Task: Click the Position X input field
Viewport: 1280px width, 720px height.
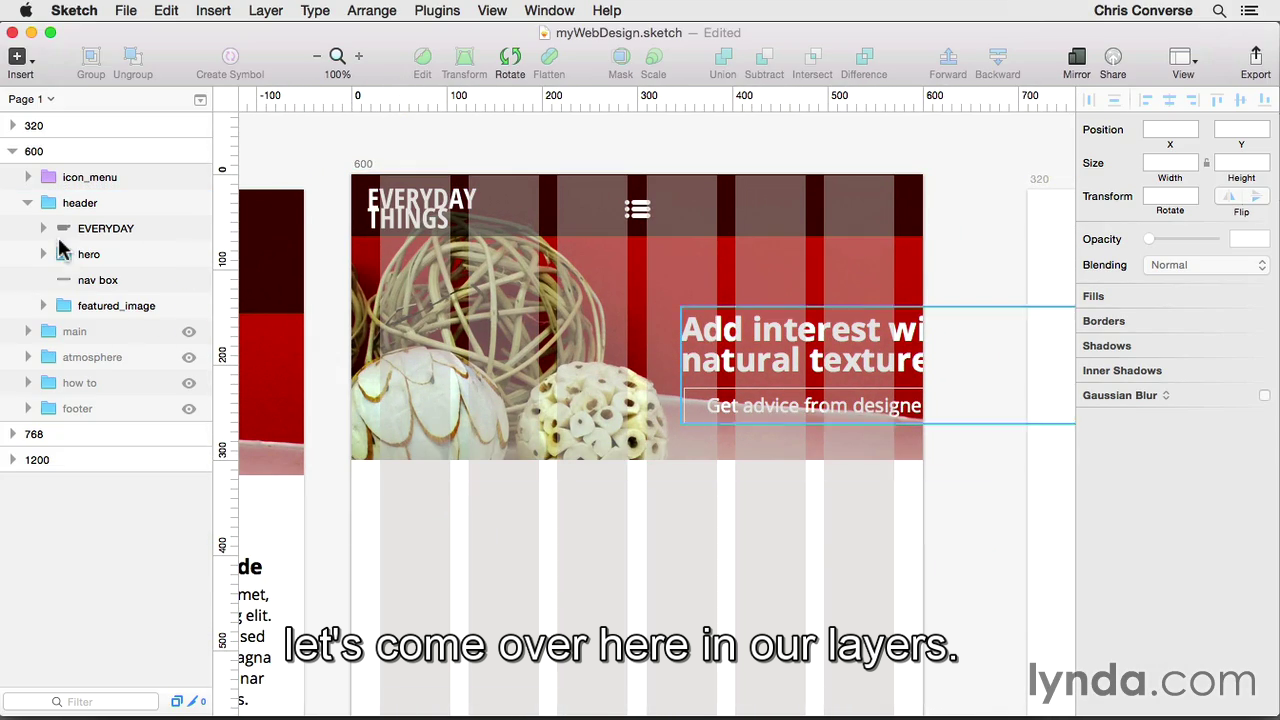Action: pyautogui.click(x=1170, y=130)
